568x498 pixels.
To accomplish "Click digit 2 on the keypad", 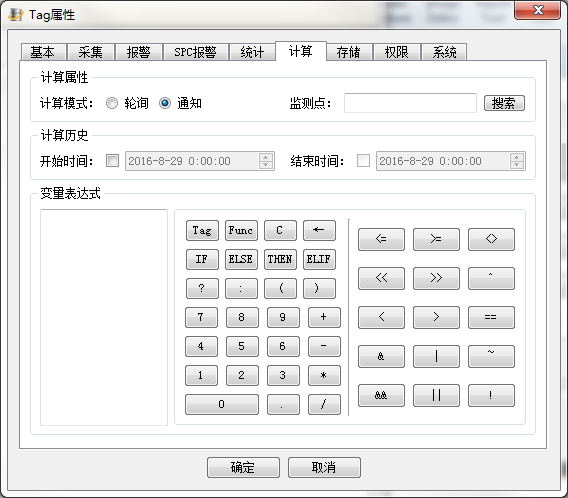I will click(242, 375).
